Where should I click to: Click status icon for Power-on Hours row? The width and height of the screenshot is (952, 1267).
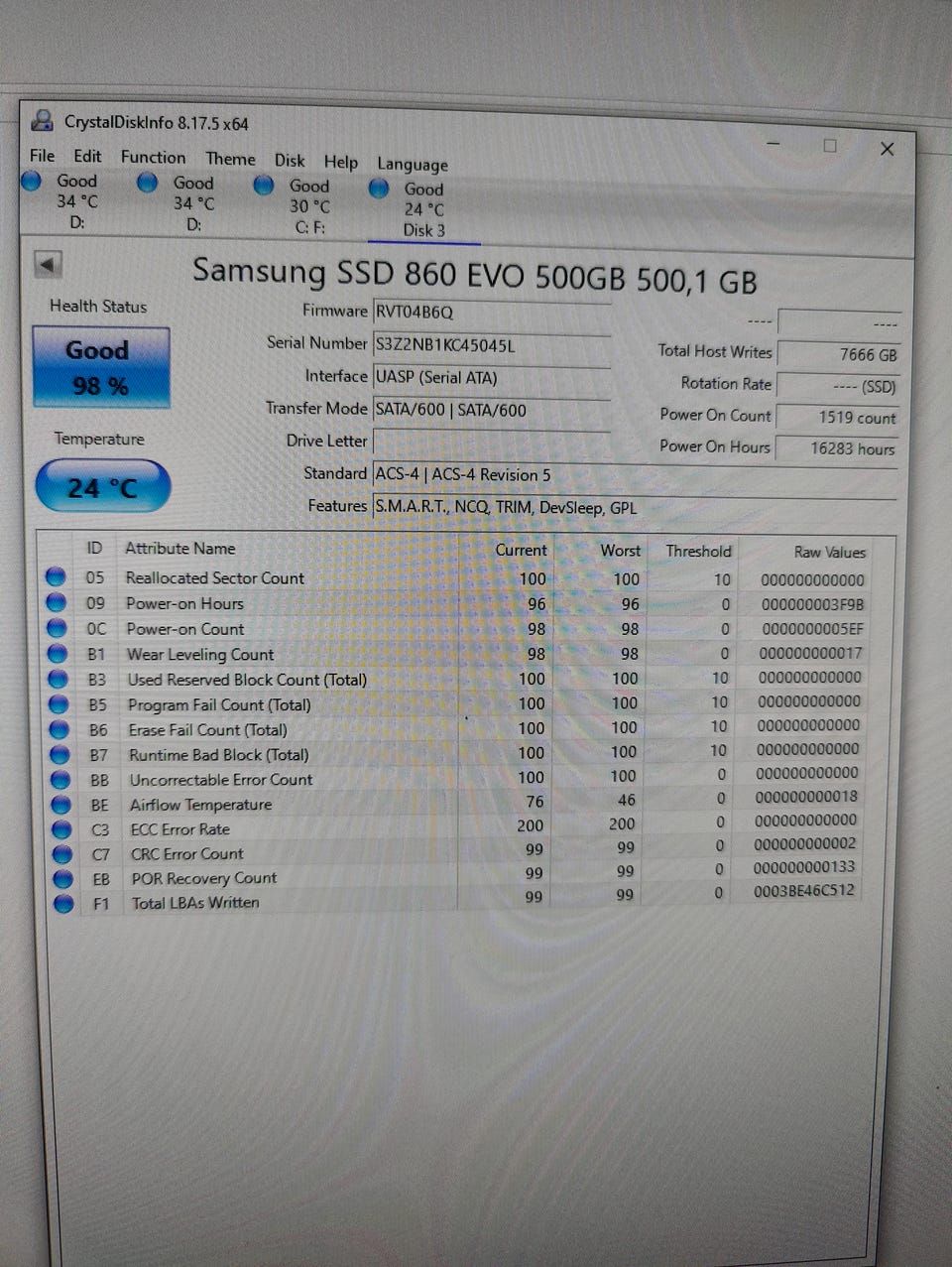[x=57, y=602]
